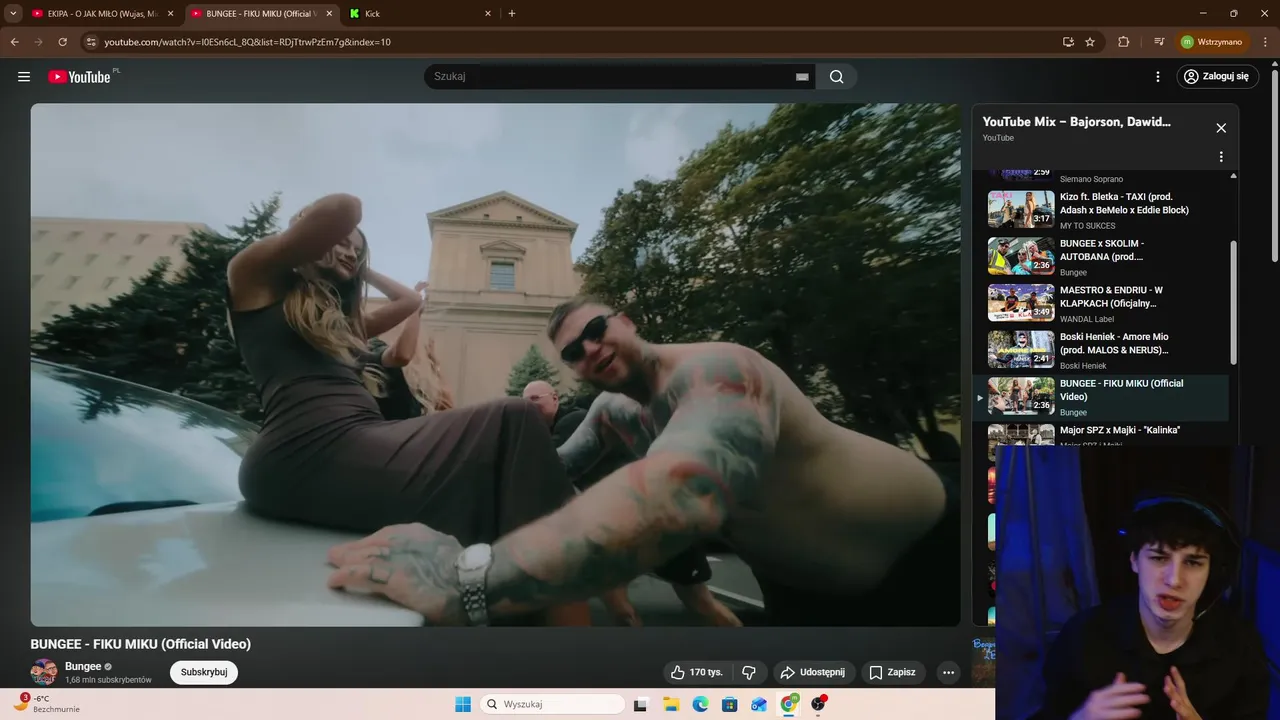The width and height of the screenshot is (1280, 720).
Task: Close the YouTube Mix playlist panel
Action: (1221, 128)
